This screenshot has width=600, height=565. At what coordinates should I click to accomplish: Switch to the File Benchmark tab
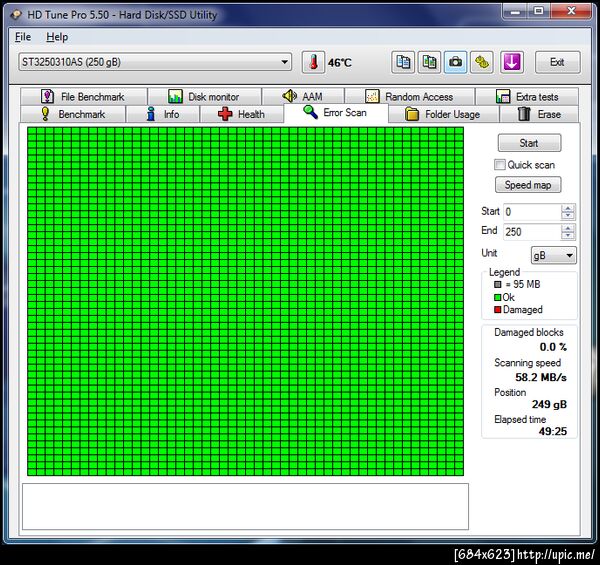[x=84, y=96]
